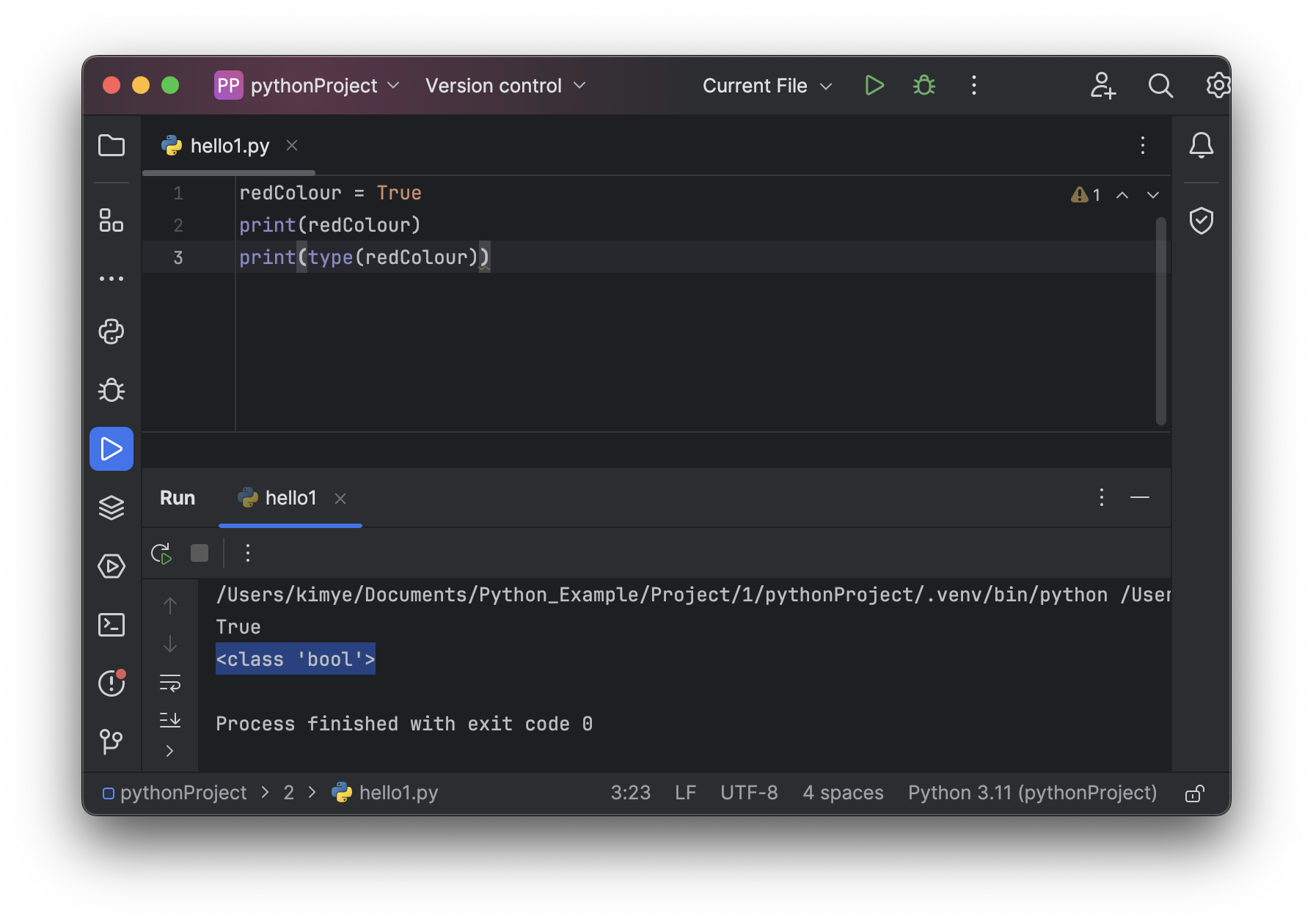
Task: Open the Current File run configuration dropdown
Action: (767, 86)
